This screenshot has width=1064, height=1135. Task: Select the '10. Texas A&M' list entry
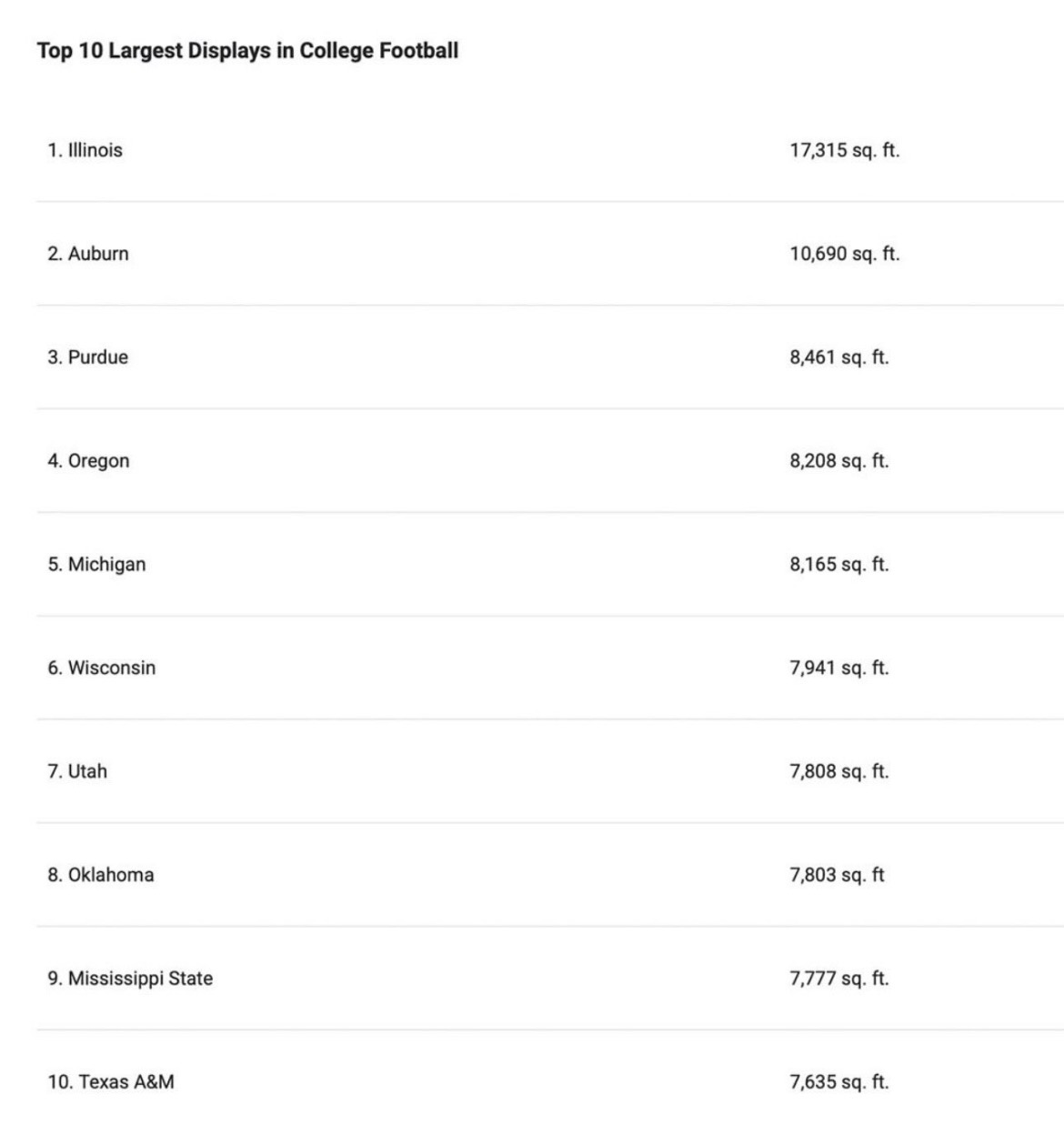click(111, 1083)
